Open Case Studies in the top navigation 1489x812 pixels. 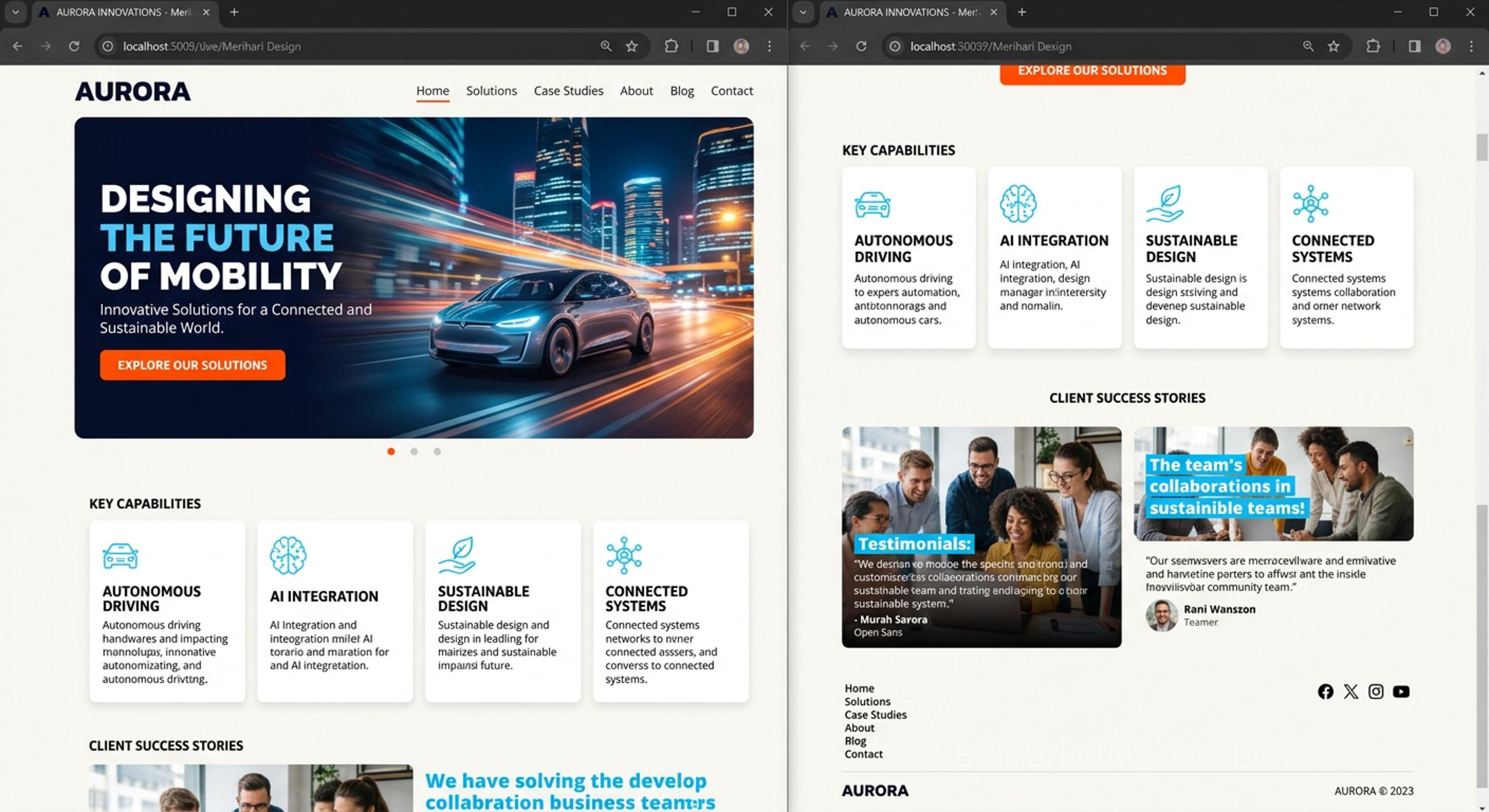[x=569, y=91]
